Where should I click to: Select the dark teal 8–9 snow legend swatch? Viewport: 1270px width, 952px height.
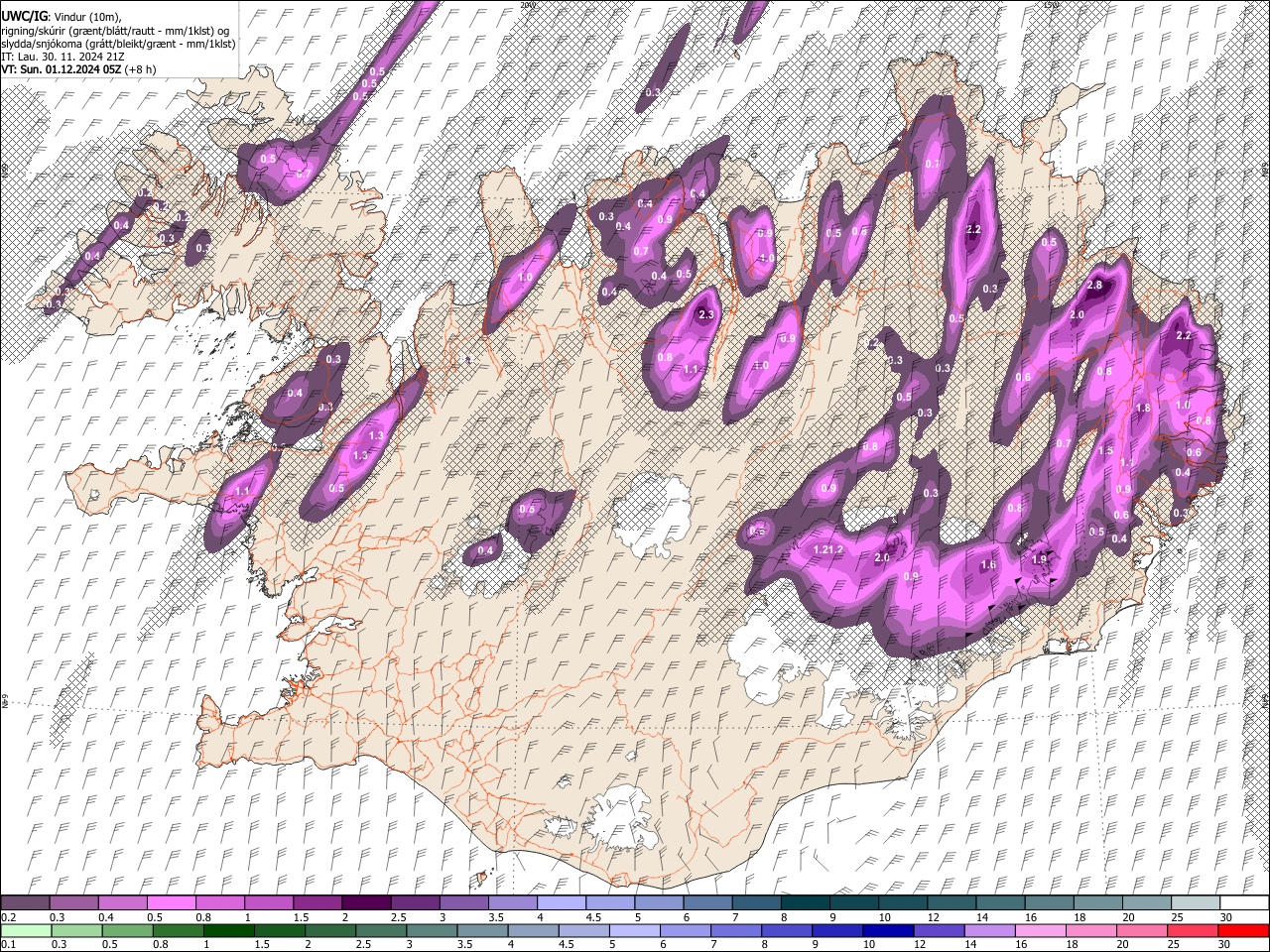tap(805, 903)
